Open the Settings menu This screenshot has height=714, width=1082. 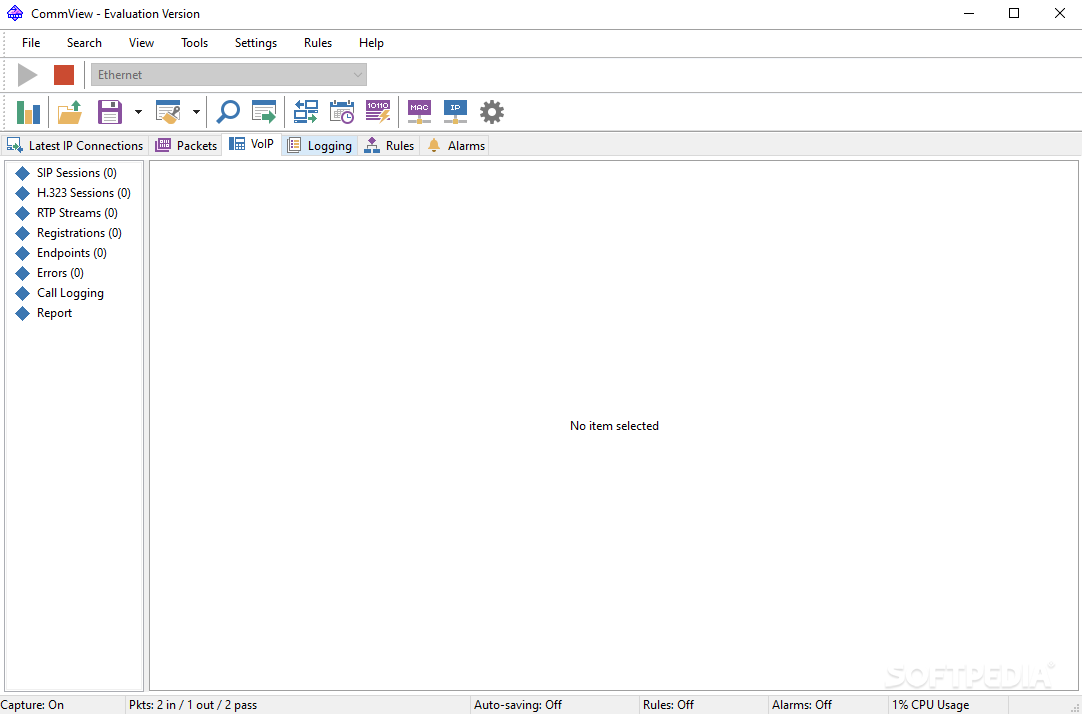pyautogui.click(x=256, y=43)
